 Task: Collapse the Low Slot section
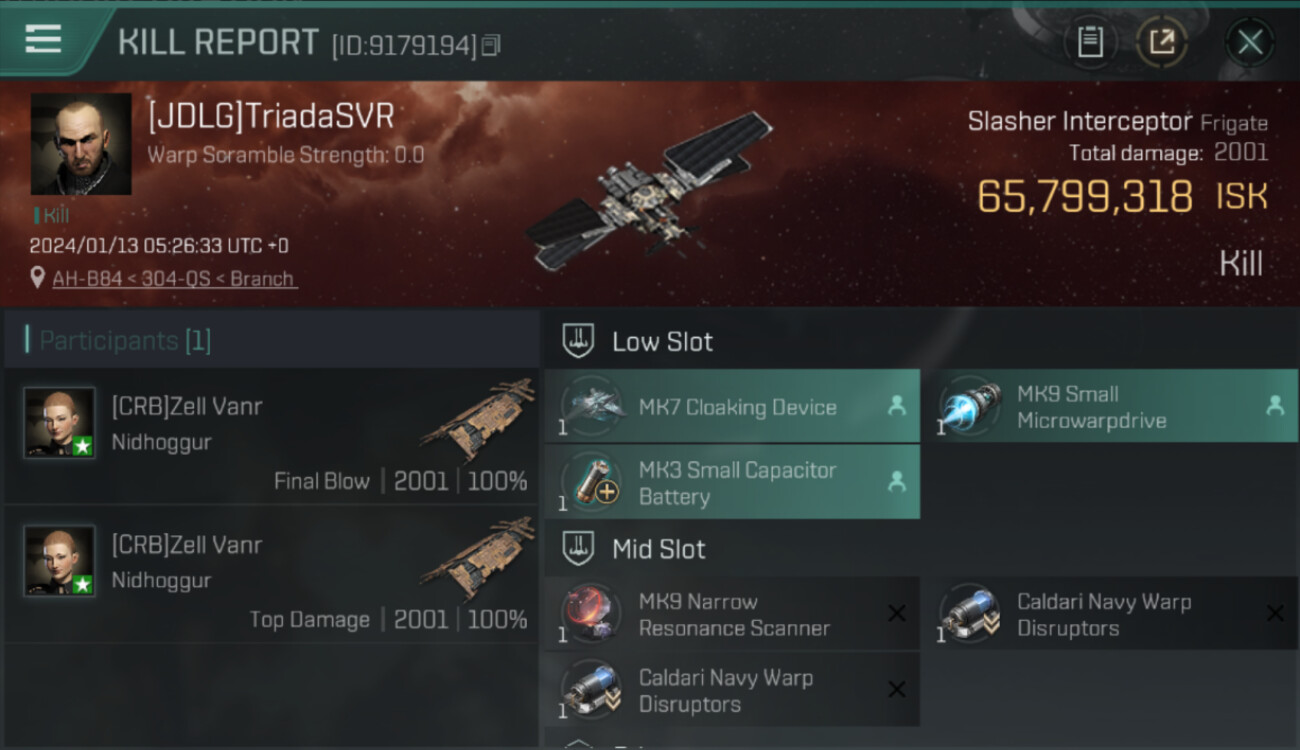coord(922,341)
